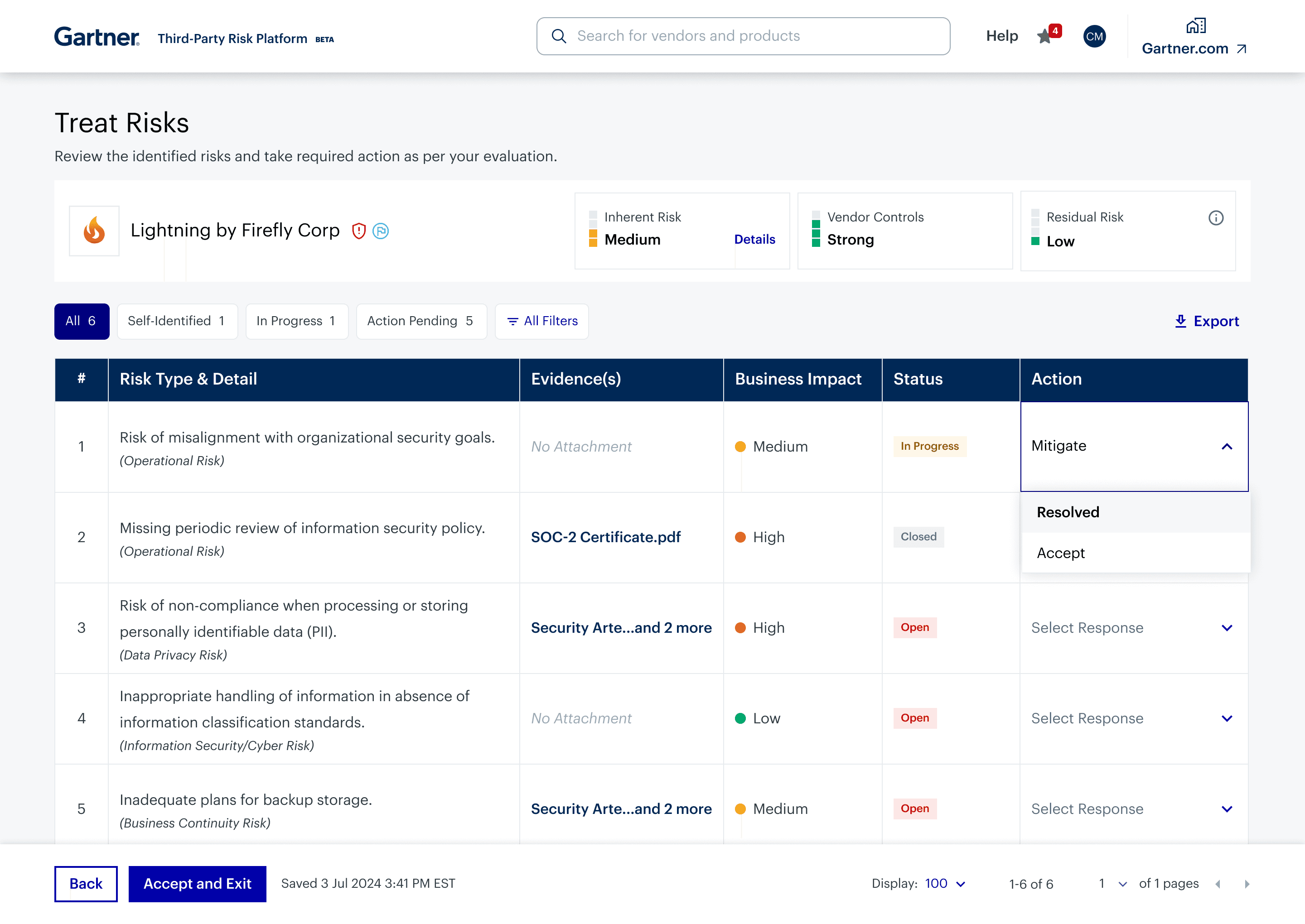
Task: Click the blue flag badge icon
Action: 380,231
